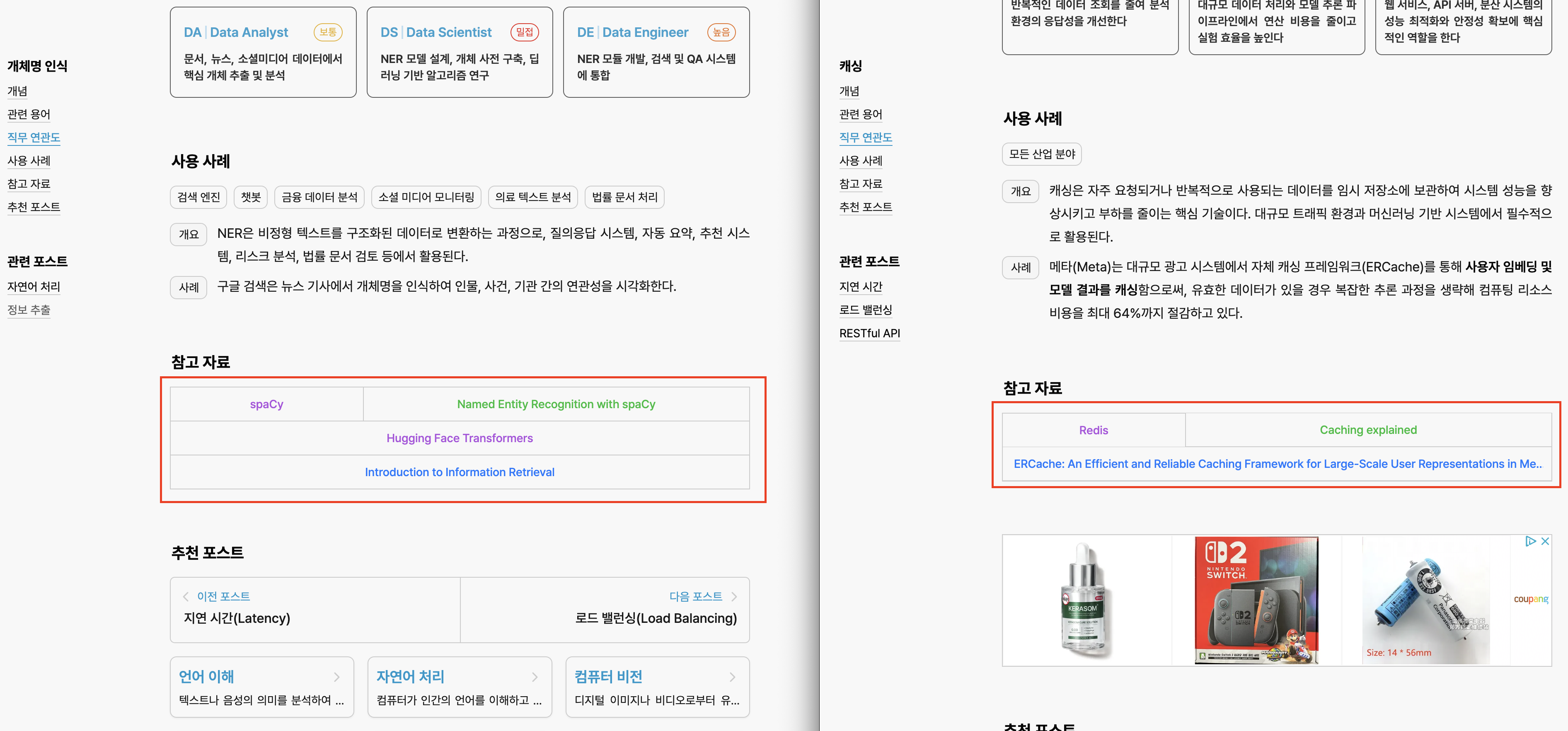
Task: Select the Nintendo Switch product thumbnail in the ad
Action: pos(1257,601)
